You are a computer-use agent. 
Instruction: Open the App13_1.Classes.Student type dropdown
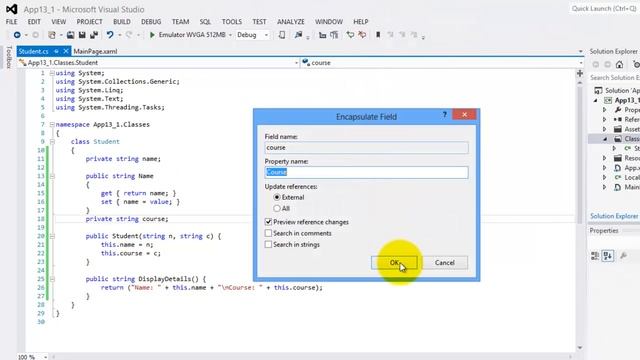click(x=297, y=63)
